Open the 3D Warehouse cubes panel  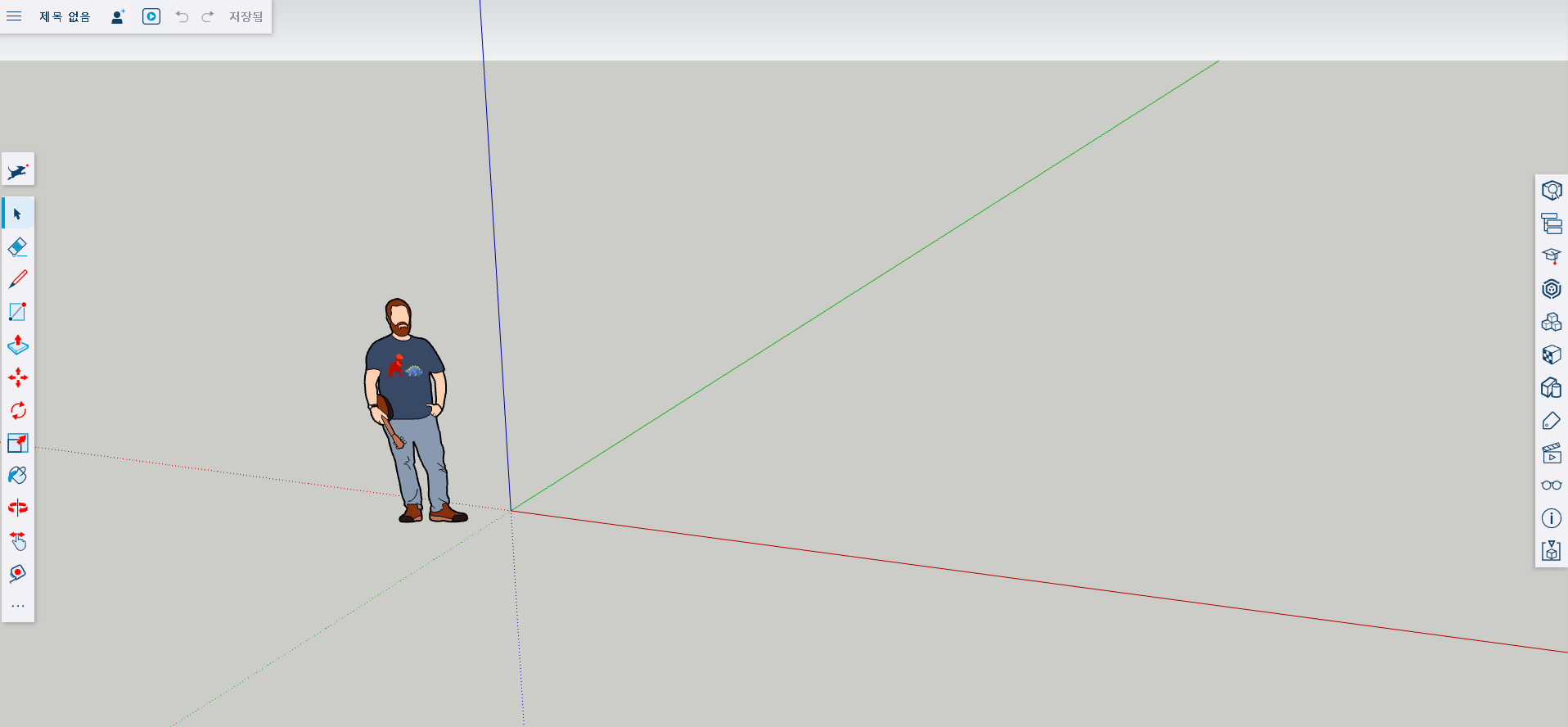coord(1552,322)
